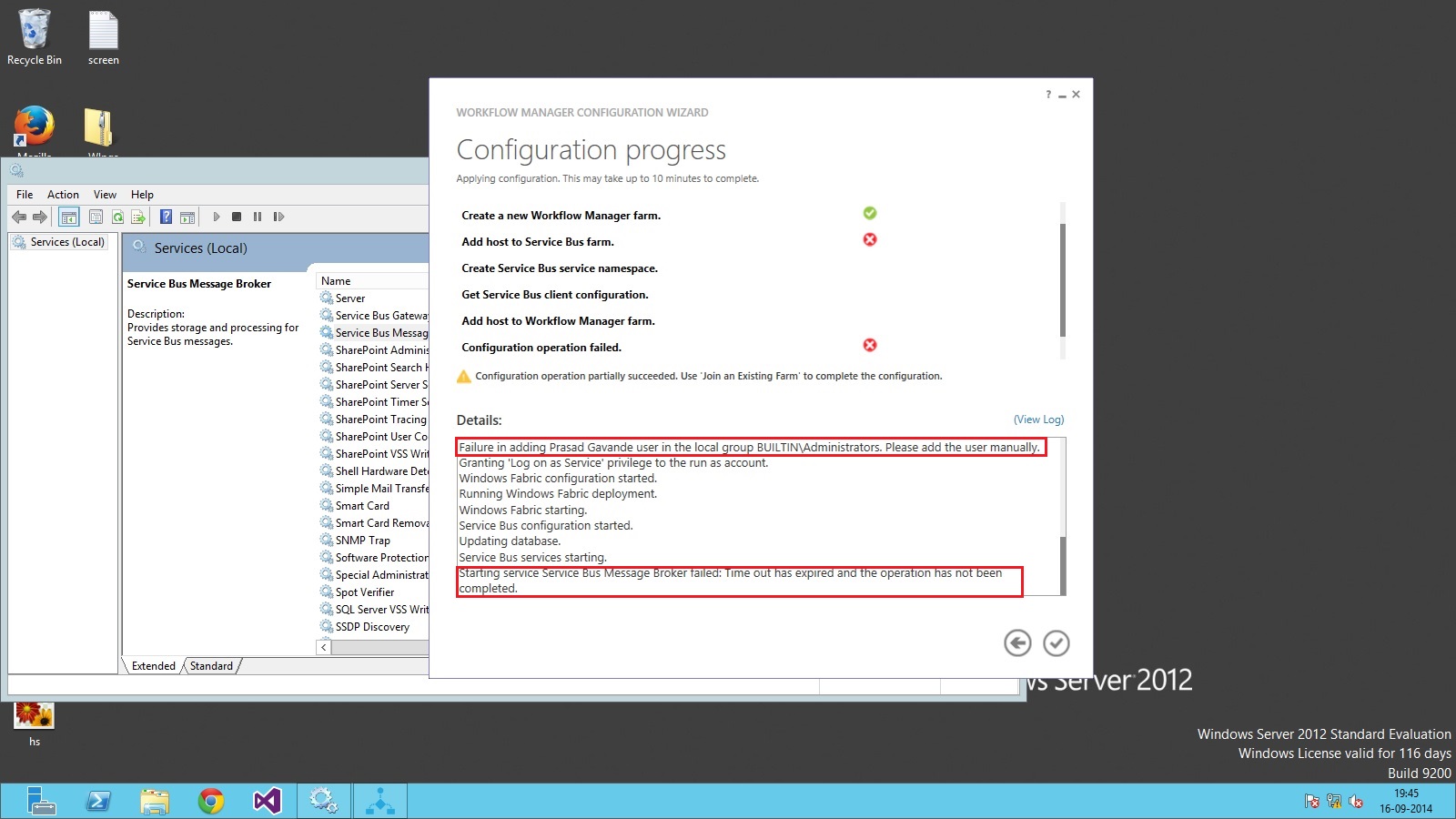This screenshot has width=1456, height=819.
Task: Select the SQL Server VSS Writer row
Action: click(x=373, y=610)
